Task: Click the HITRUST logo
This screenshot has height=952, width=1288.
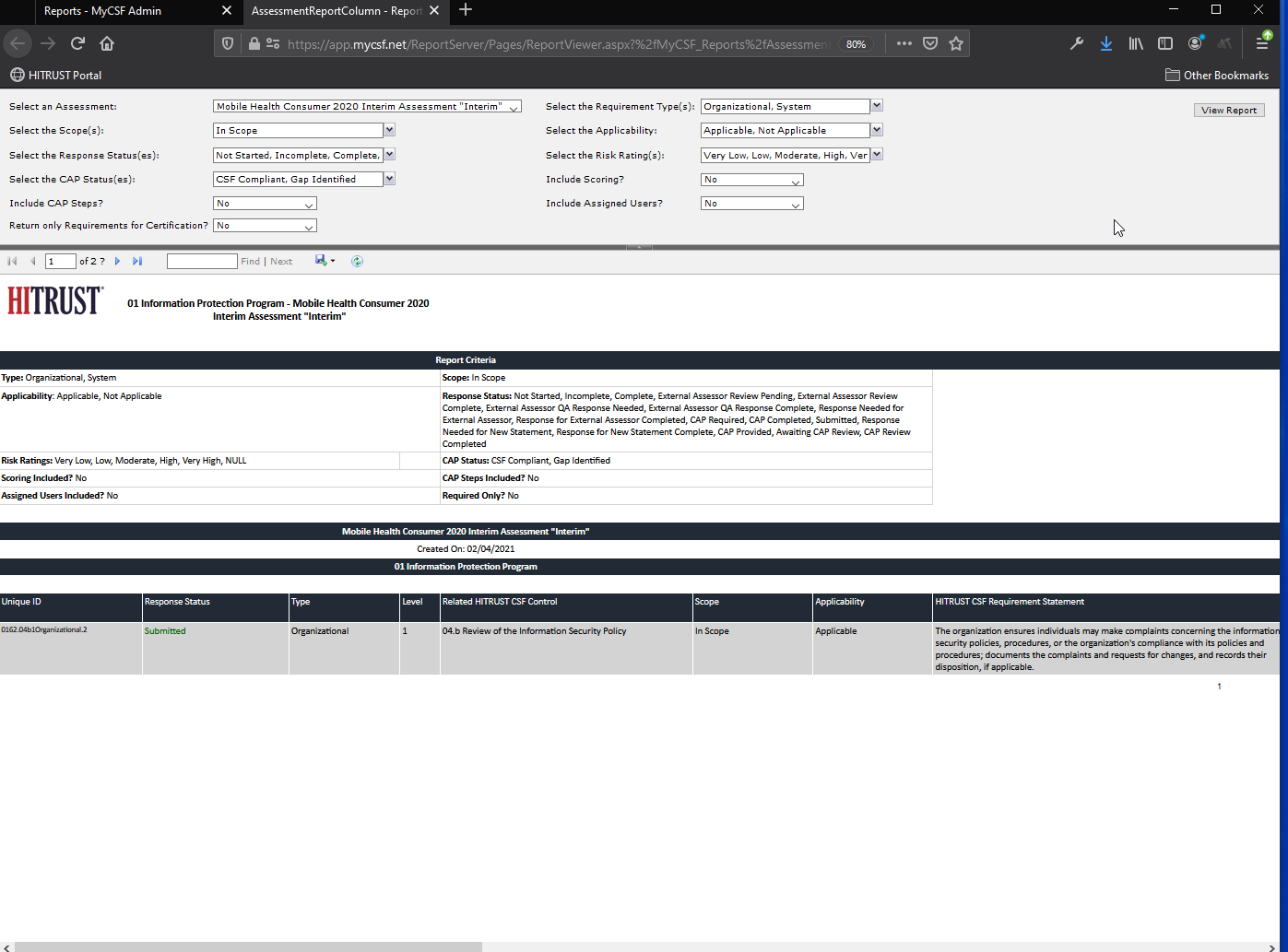Action: [x=55, y=301]
